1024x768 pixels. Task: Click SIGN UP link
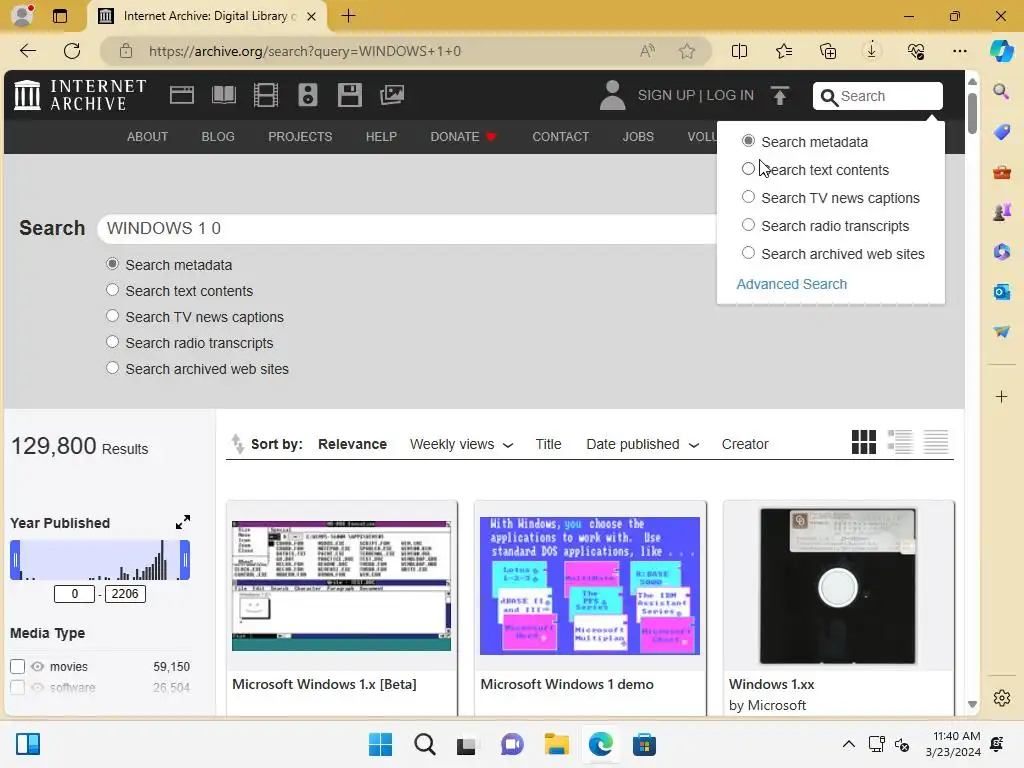point(666,95)
